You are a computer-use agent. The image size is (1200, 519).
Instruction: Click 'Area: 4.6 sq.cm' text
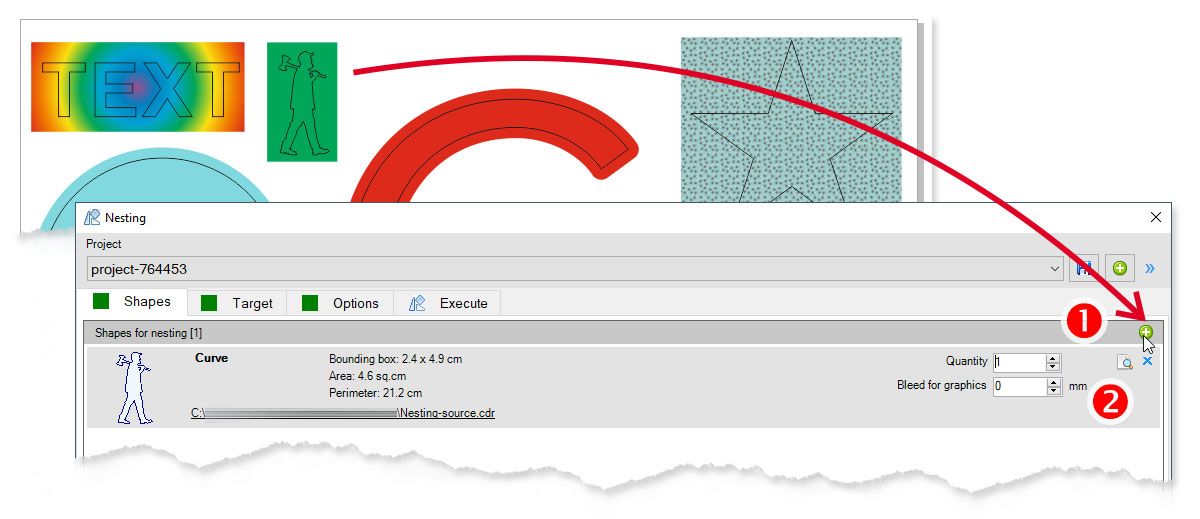point(369,376)
